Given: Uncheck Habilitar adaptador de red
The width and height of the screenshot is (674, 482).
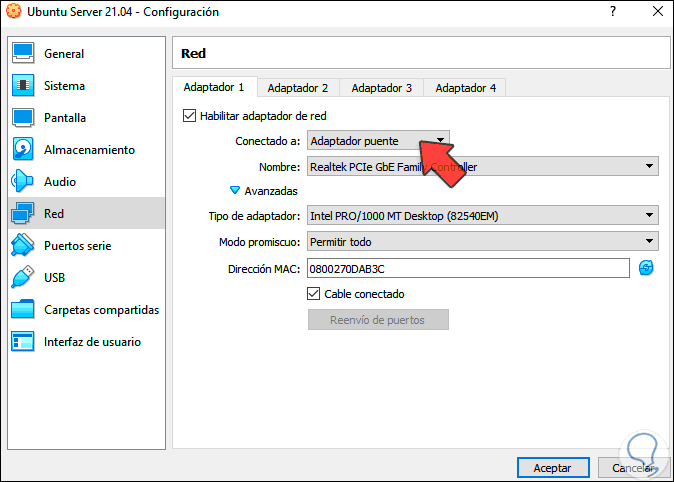Looking at the screenshot, I should tap(189, 116).
